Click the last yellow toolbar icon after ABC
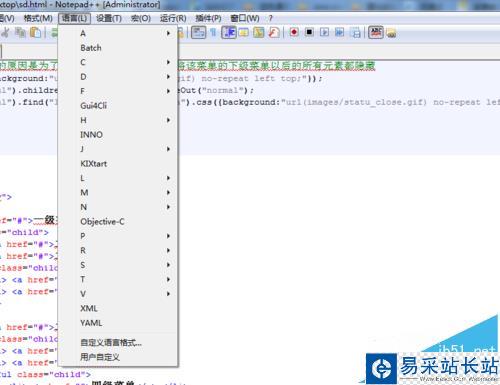 [391, 33]
